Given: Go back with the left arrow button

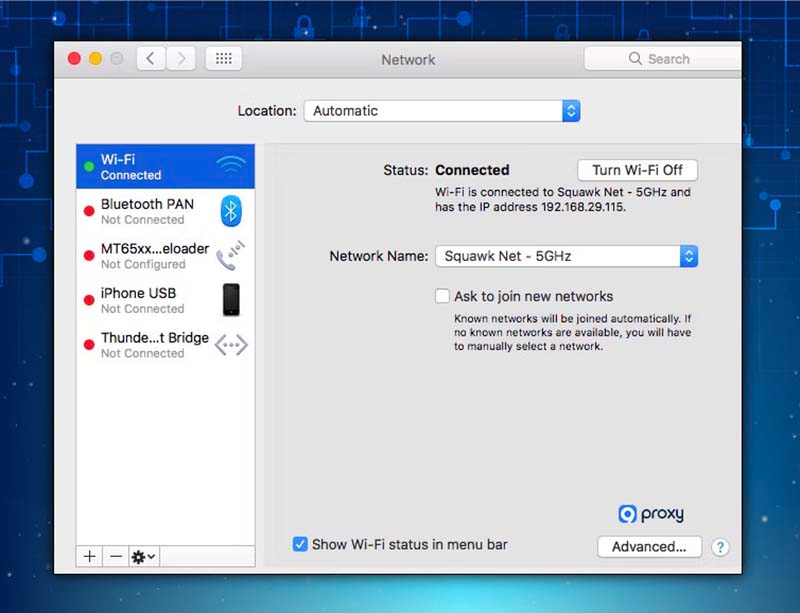Looking at the screenshot, I should tap(151, 59).
